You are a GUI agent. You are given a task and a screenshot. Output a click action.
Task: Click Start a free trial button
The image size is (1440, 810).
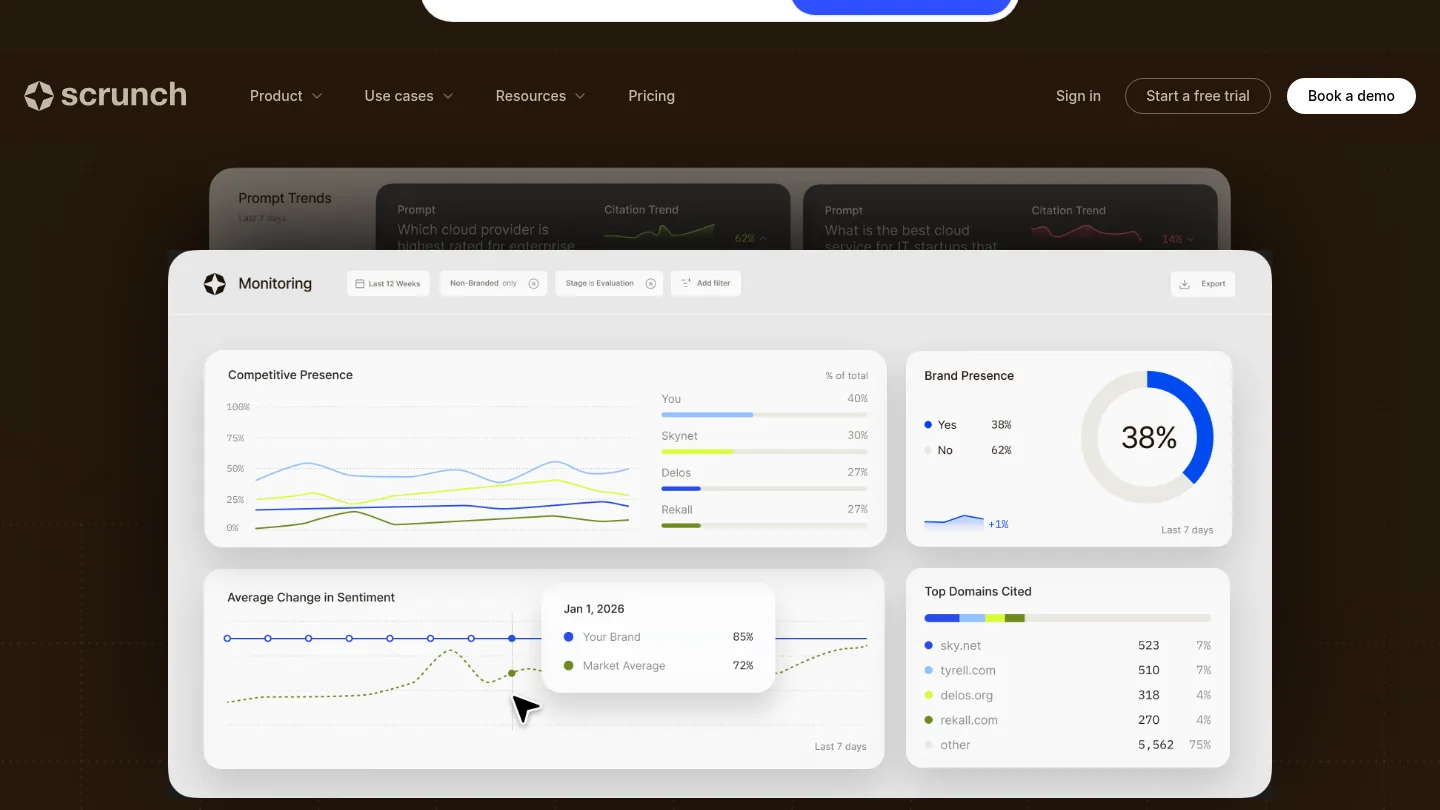pyautogui.click(x=1198, y=96)
